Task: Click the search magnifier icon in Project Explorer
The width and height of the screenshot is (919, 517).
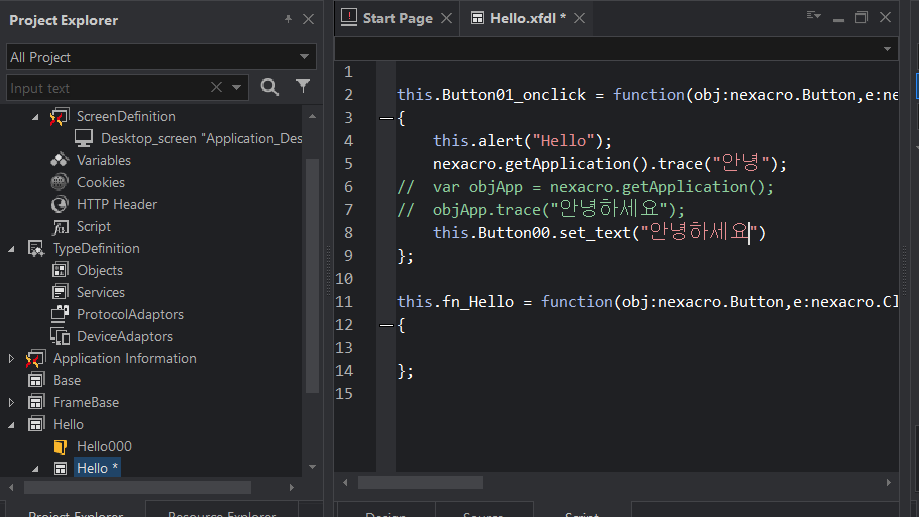Action: [x=270, y=87]
